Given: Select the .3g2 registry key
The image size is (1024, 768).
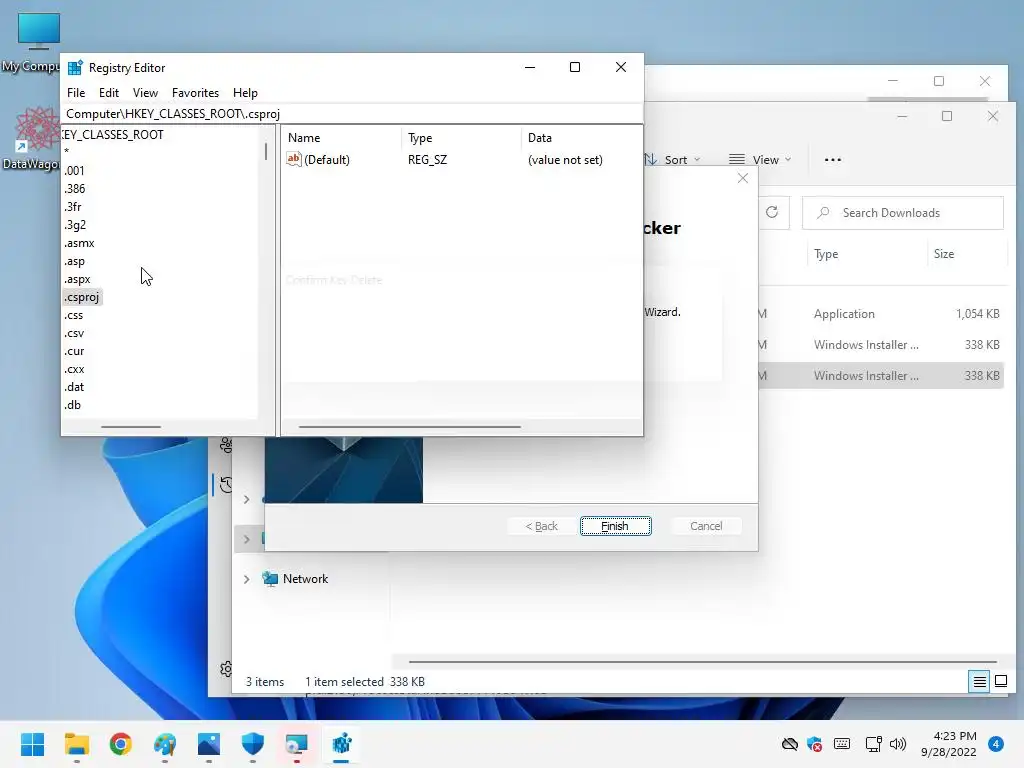Looking at the screenshot, I should (75, 225).
